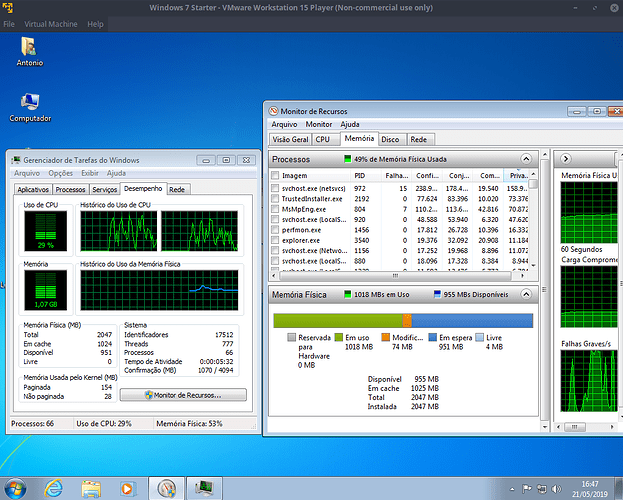Open Ajuda menu in Monitor de Recursos
Screen dimensions: 623x500
[x=350, y=124]
